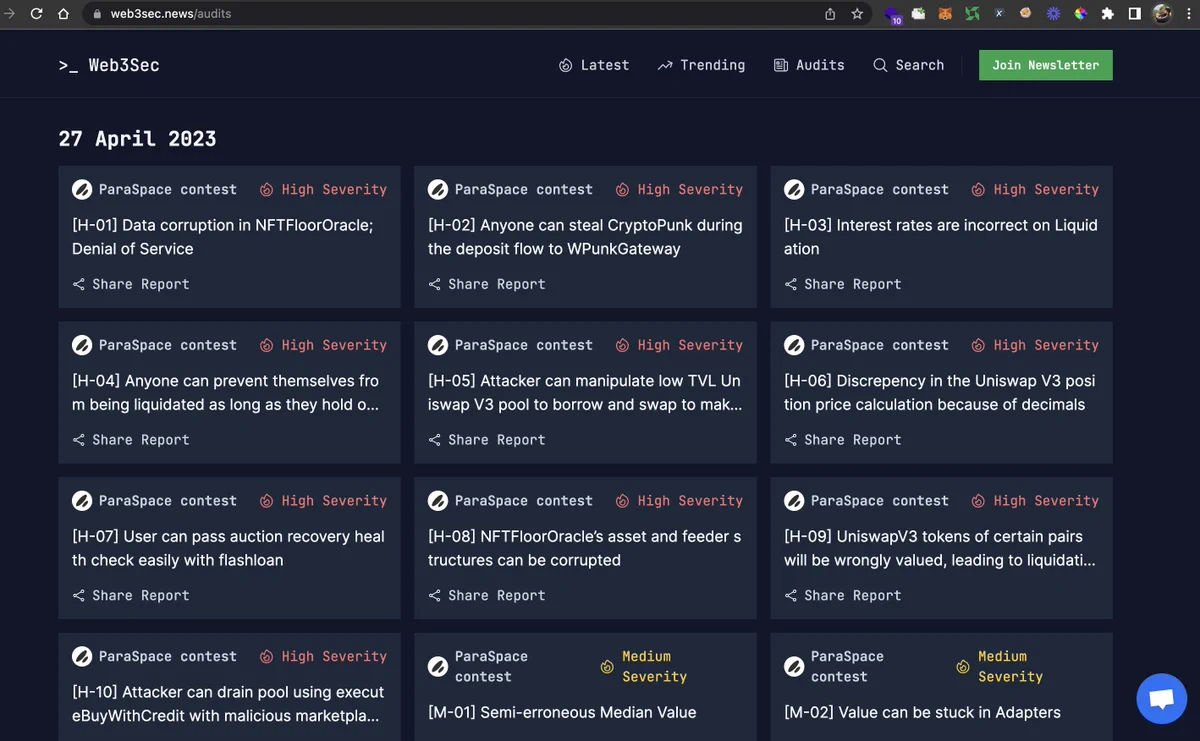Share Report for the H-08 card

pyautogui.click(x=487, y=595)
